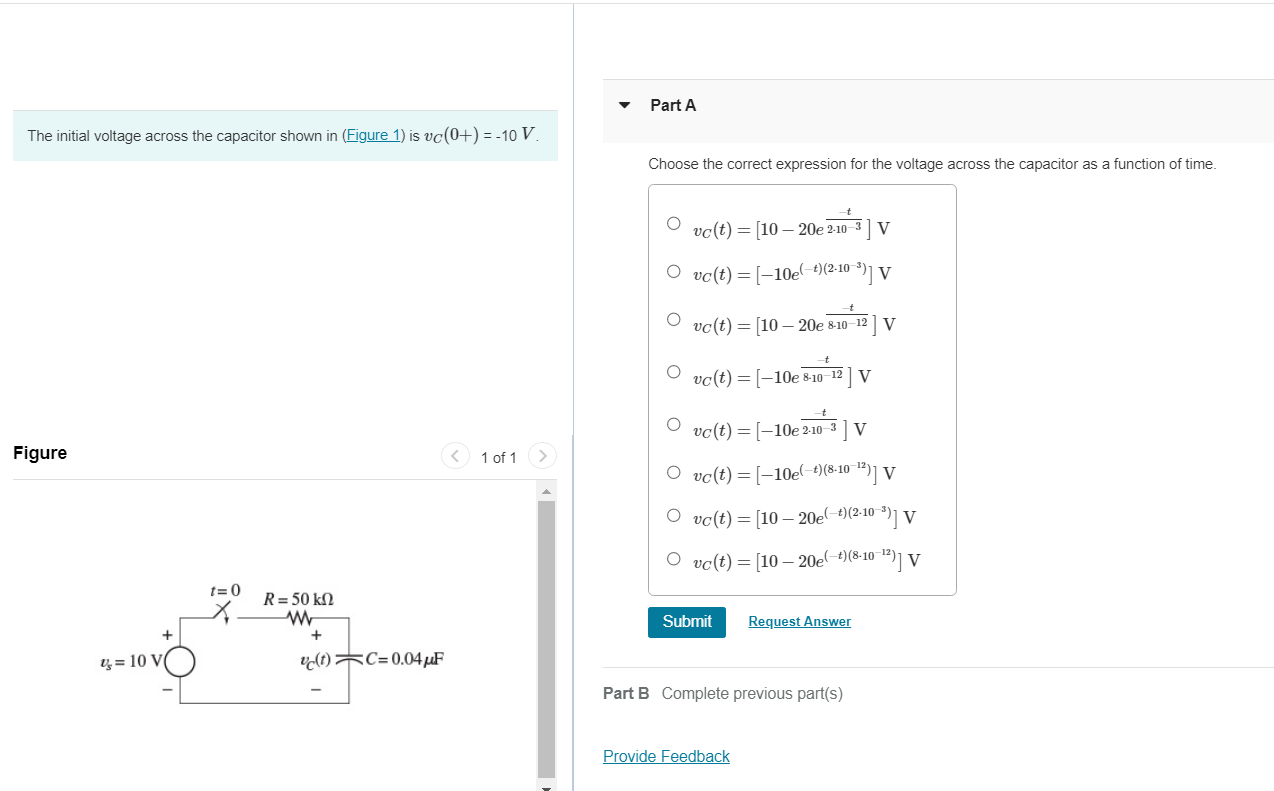Select the third answer option with 8·10^-12 denominator

point(675,318)
